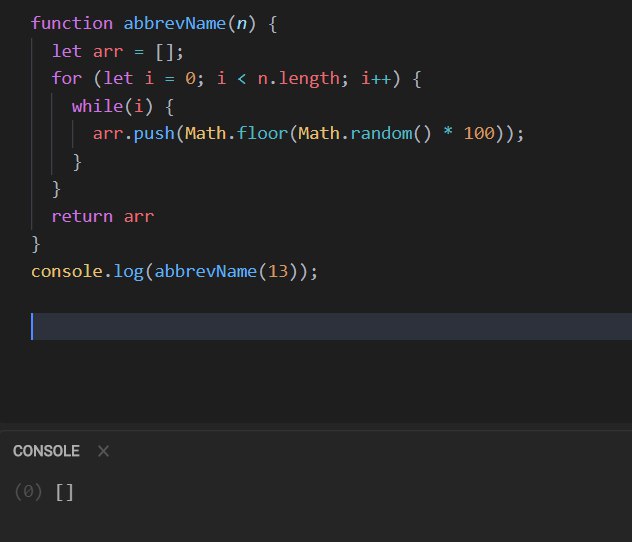Click 'i++' in the for loop header
Screen dimensions: 632x542
[376, 79]
